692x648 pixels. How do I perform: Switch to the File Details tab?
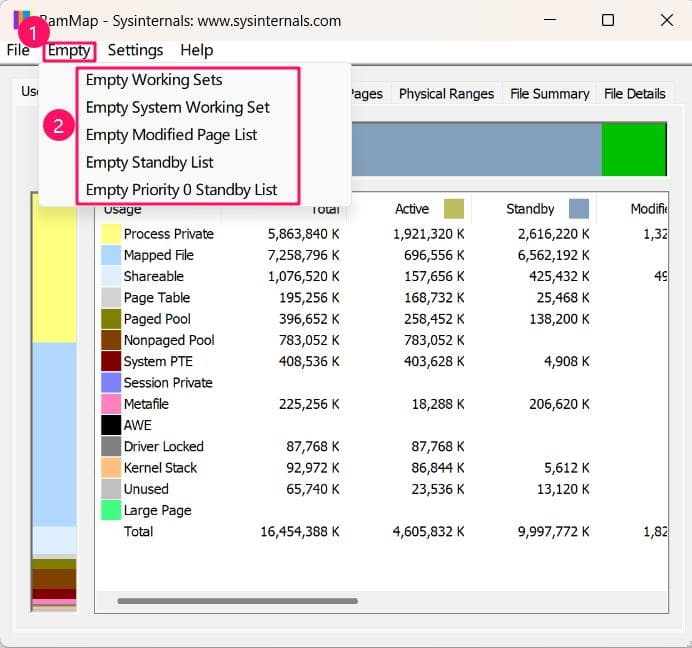click(x=635, y=94)
